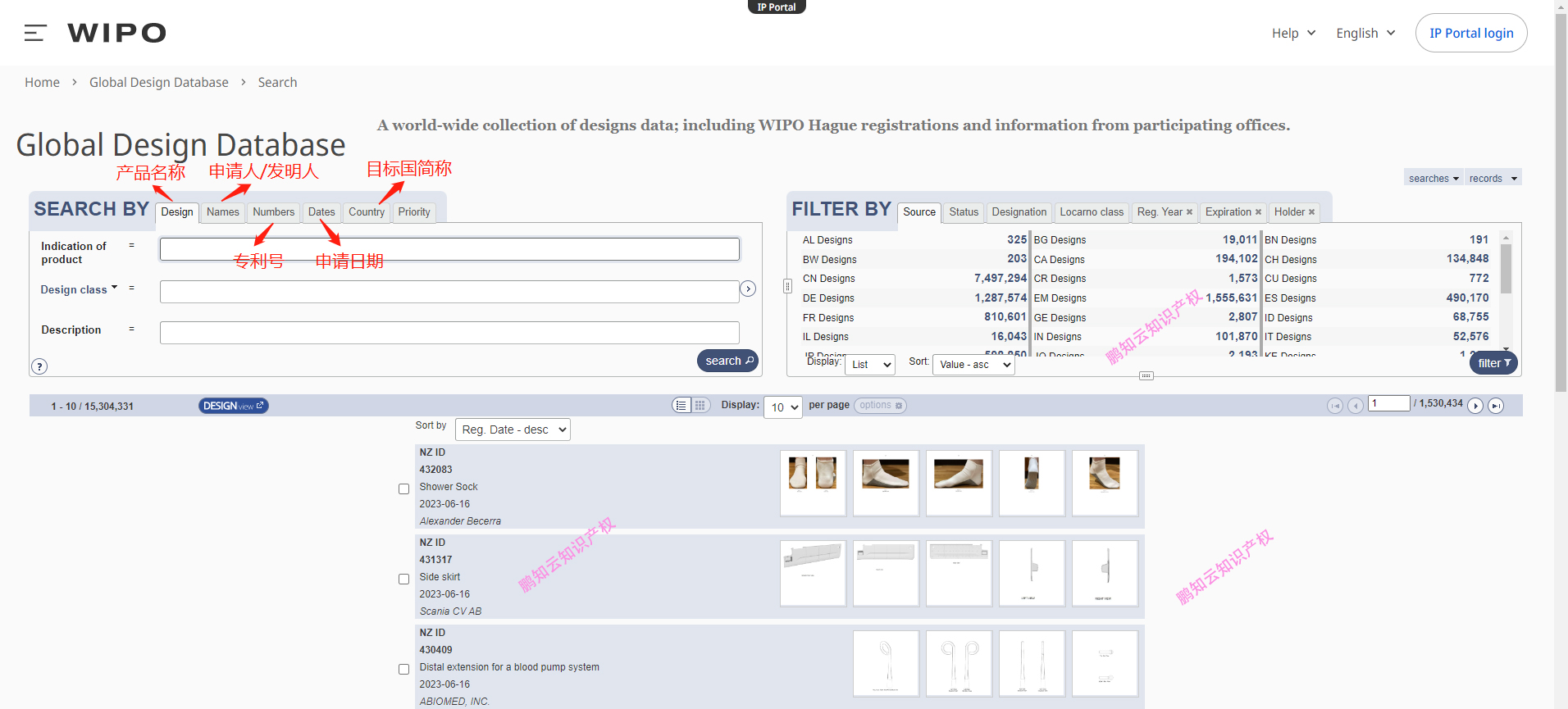Check the Shower Sock result checkbox
The image size is (1568, 709).
[x=403, y=489]
